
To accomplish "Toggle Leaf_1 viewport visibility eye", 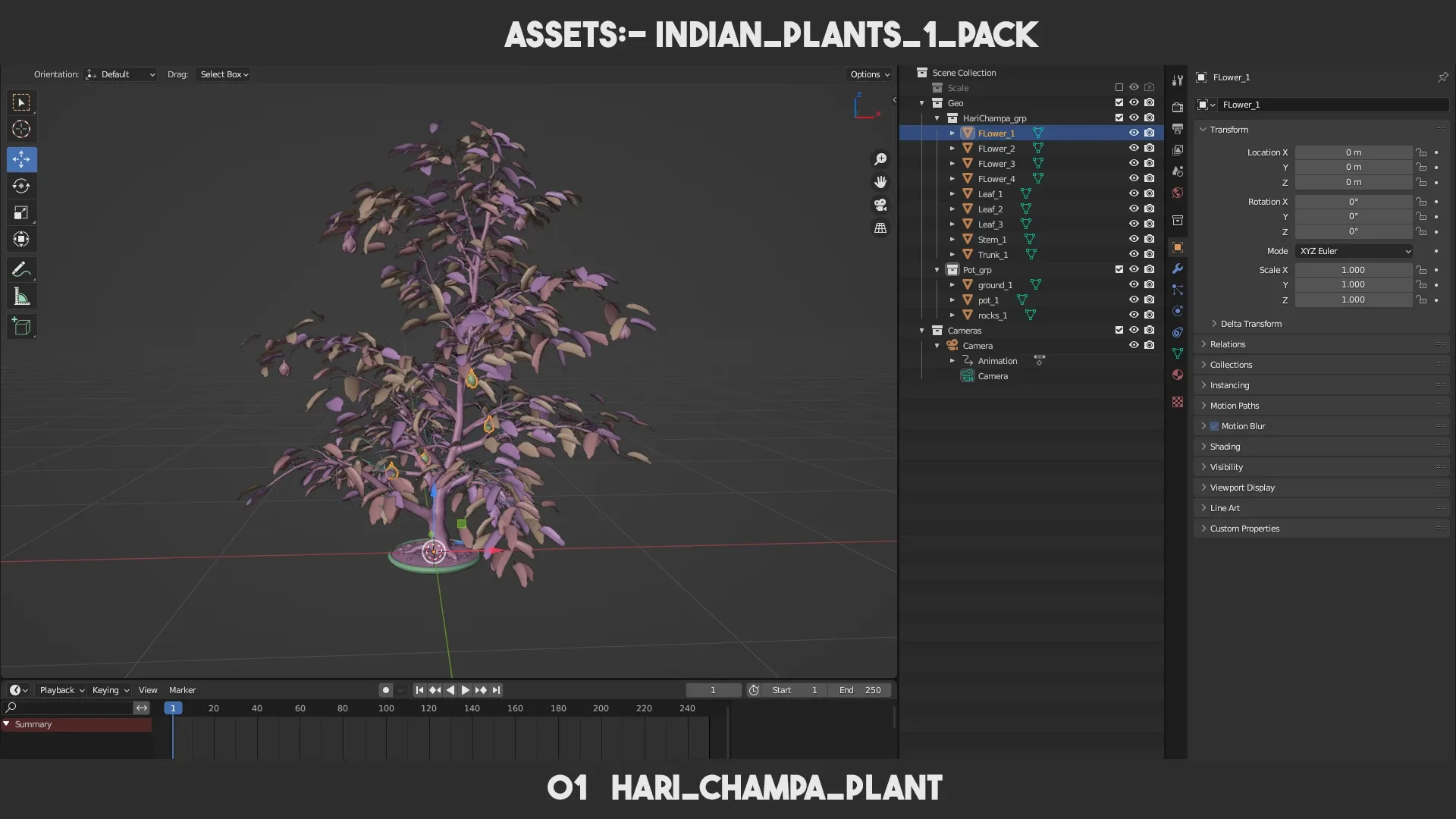I will click(1134, 194).
